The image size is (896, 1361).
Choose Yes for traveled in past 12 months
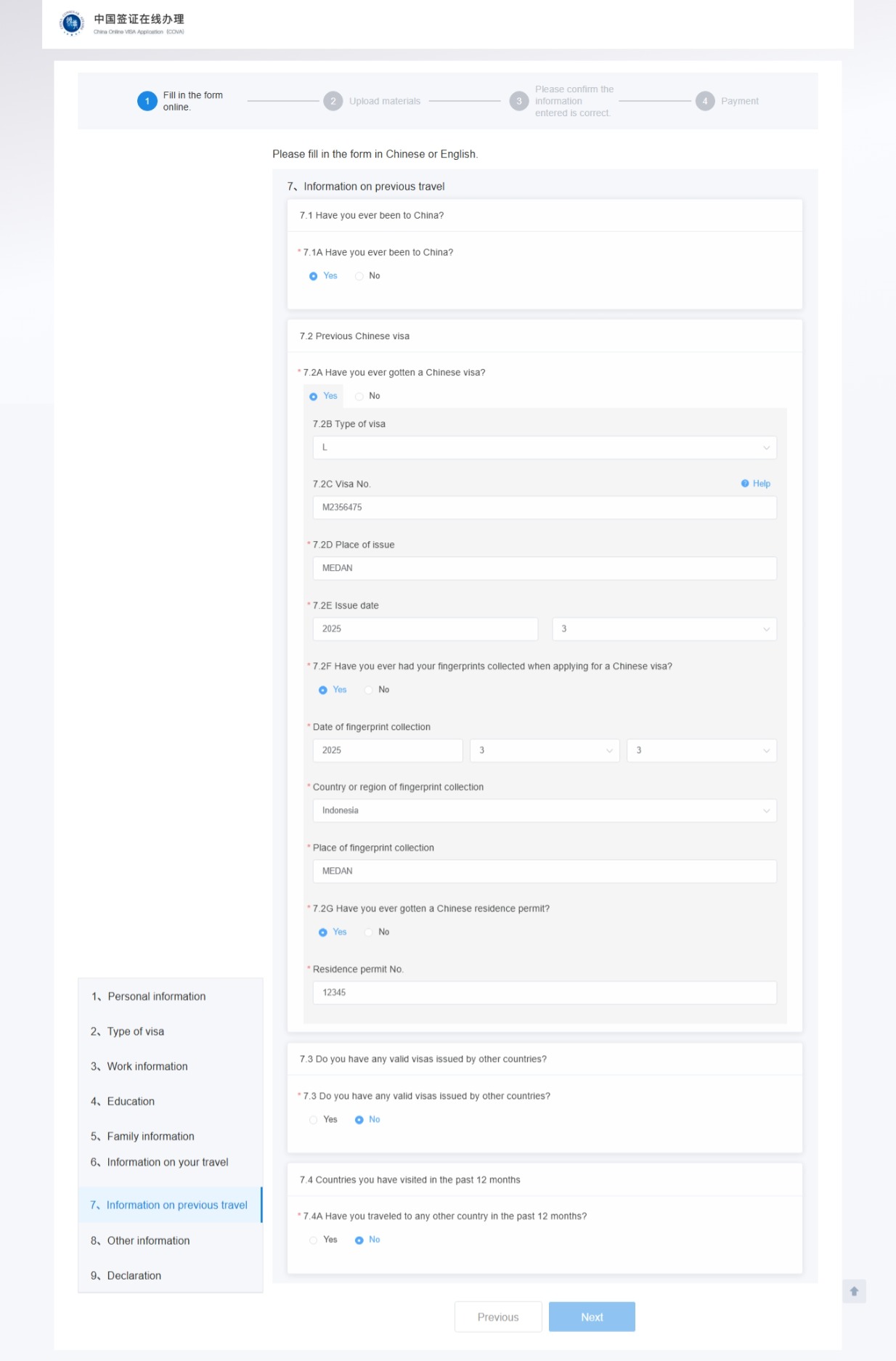(x=314, y=1240)
